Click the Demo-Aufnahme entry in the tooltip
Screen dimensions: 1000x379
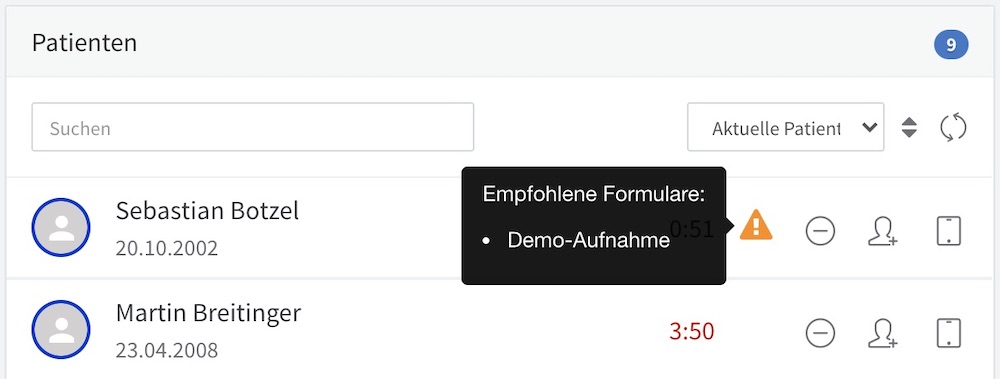(x=588, y=241)
